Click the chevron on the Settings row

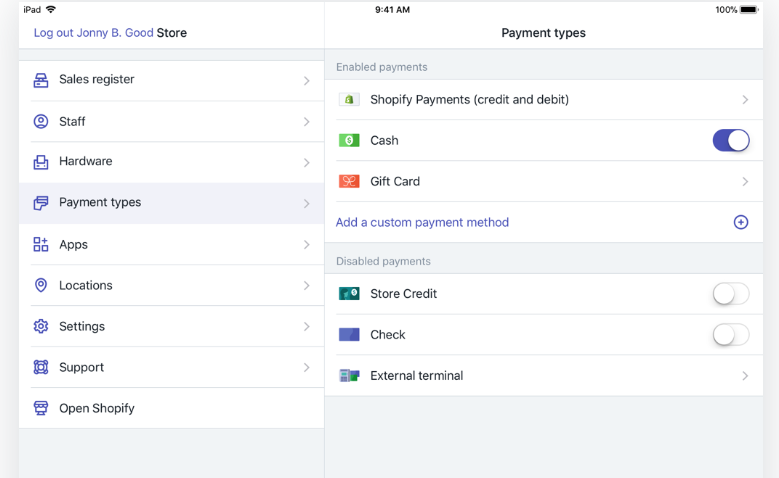click(x=307, y=326)
